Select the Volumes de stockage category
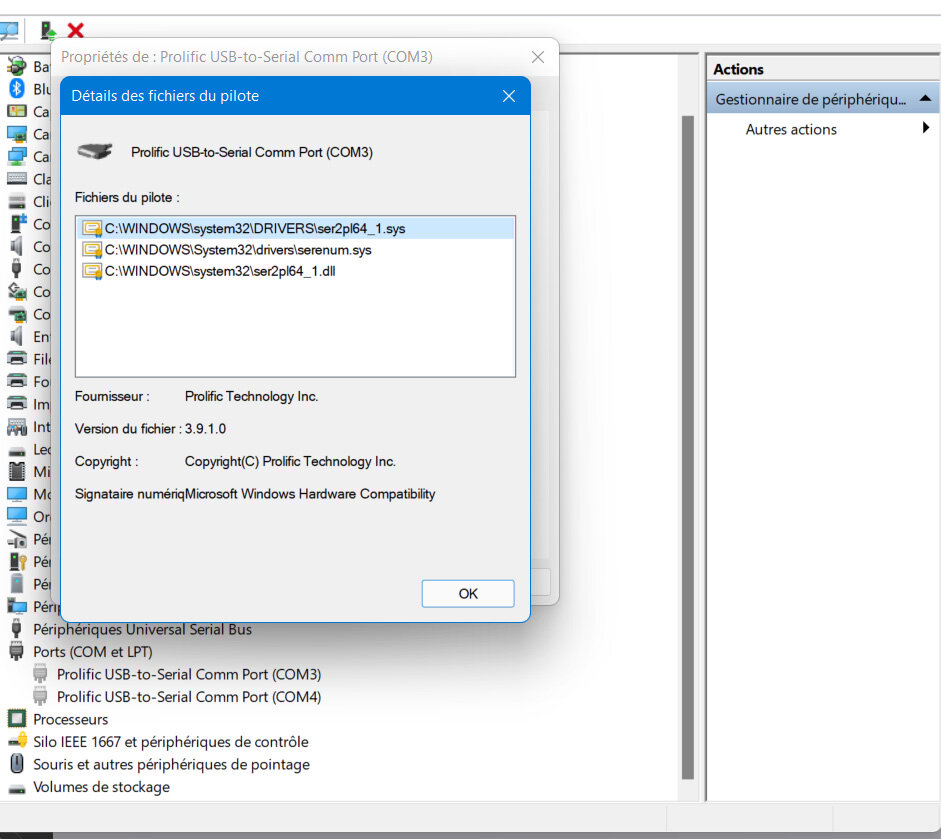Image resolution: width=941 pixels, height=839 pixels. [101, 787]
